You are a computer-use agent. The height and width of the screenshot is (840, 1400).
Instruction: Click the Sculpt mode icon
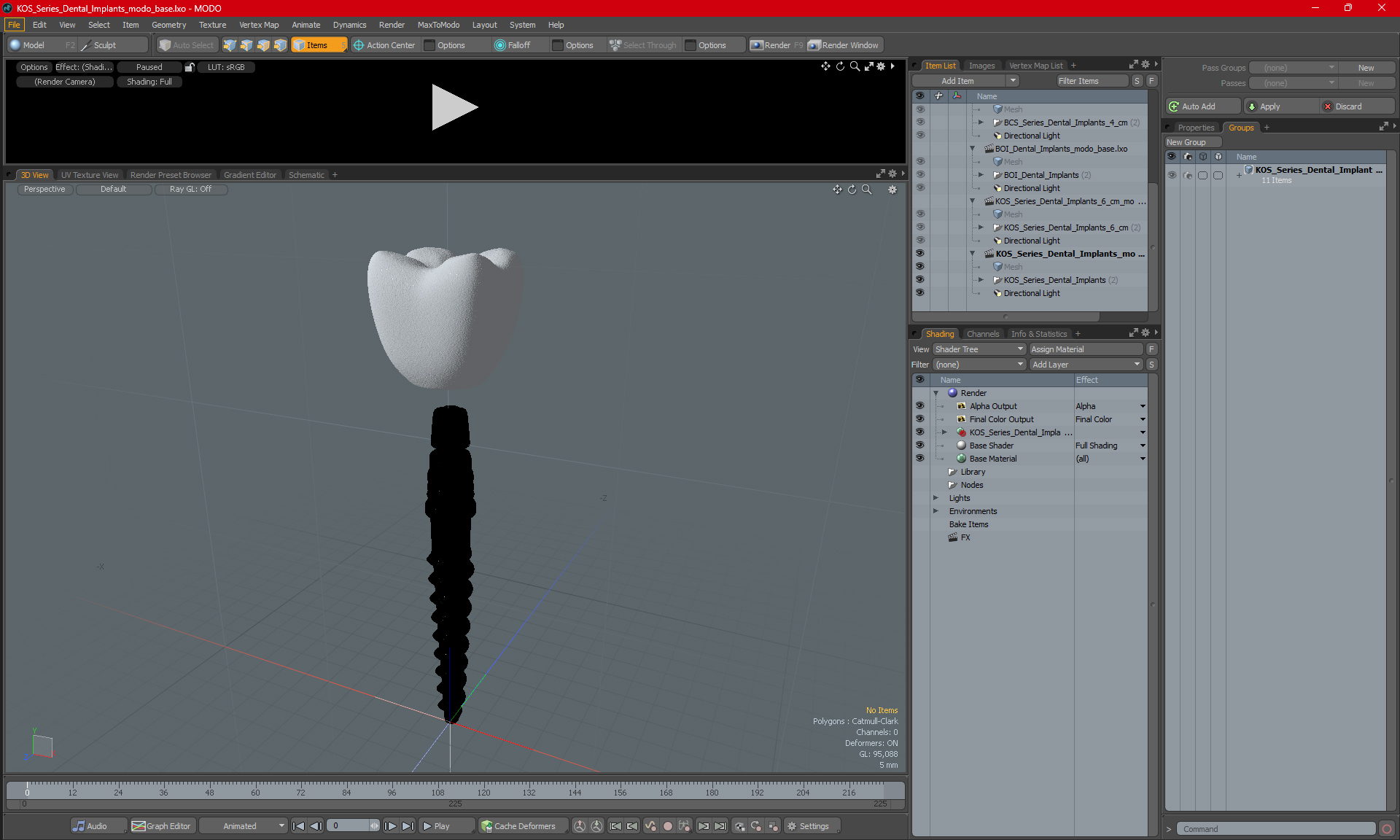click(x=86, y=45)
